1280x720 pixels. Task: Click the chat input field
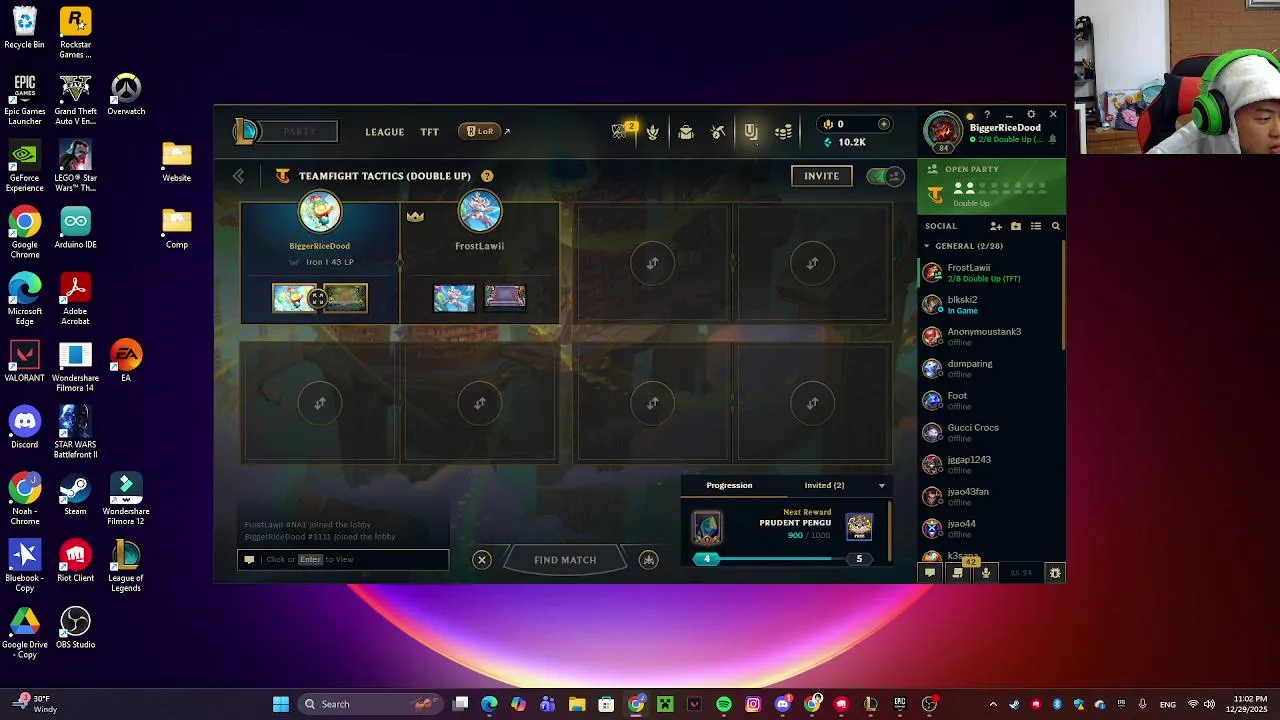pyautogui.click(x=343, y=559)
